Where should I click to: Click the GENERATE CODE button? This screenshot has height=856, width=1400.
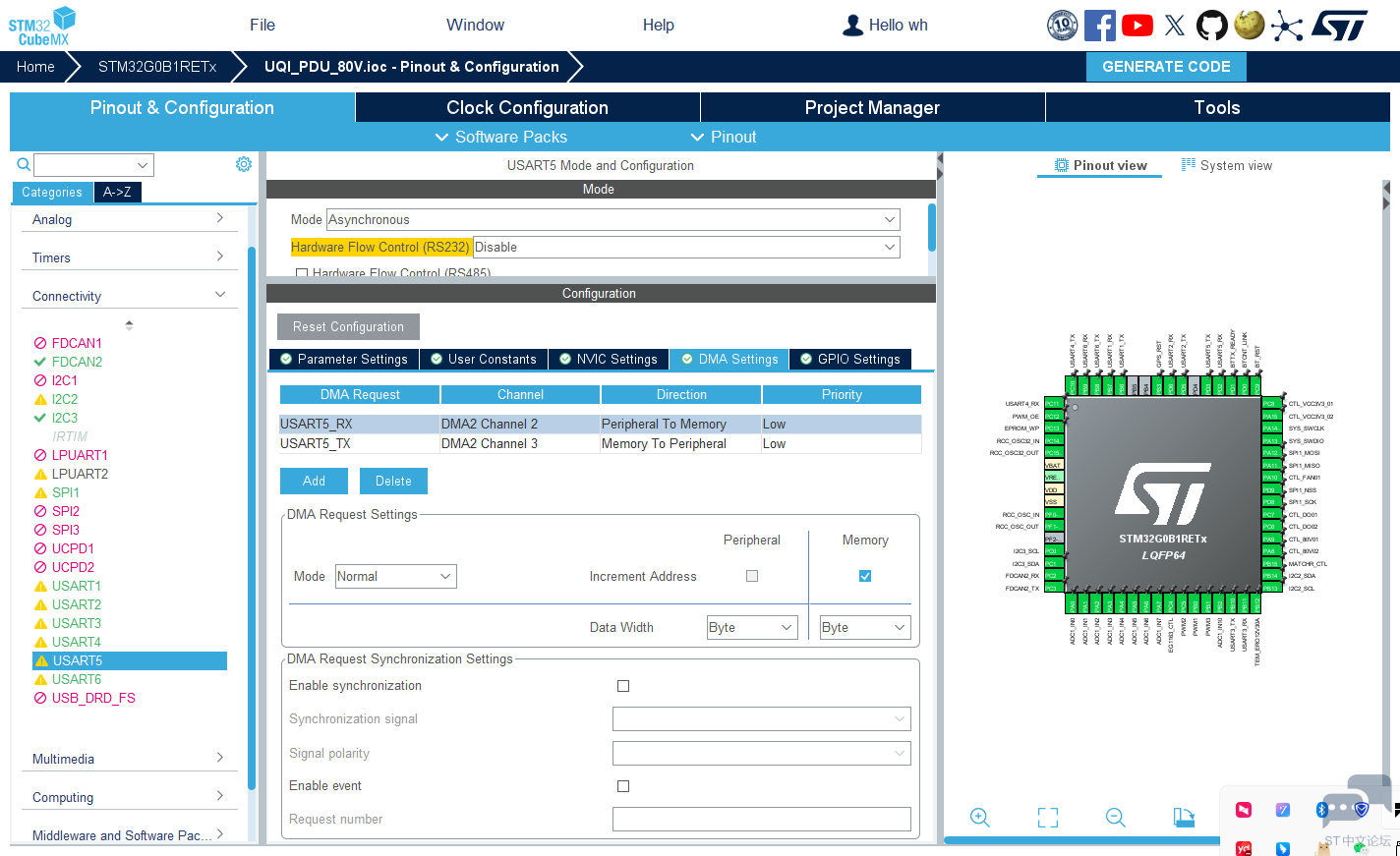point(1166,67)
